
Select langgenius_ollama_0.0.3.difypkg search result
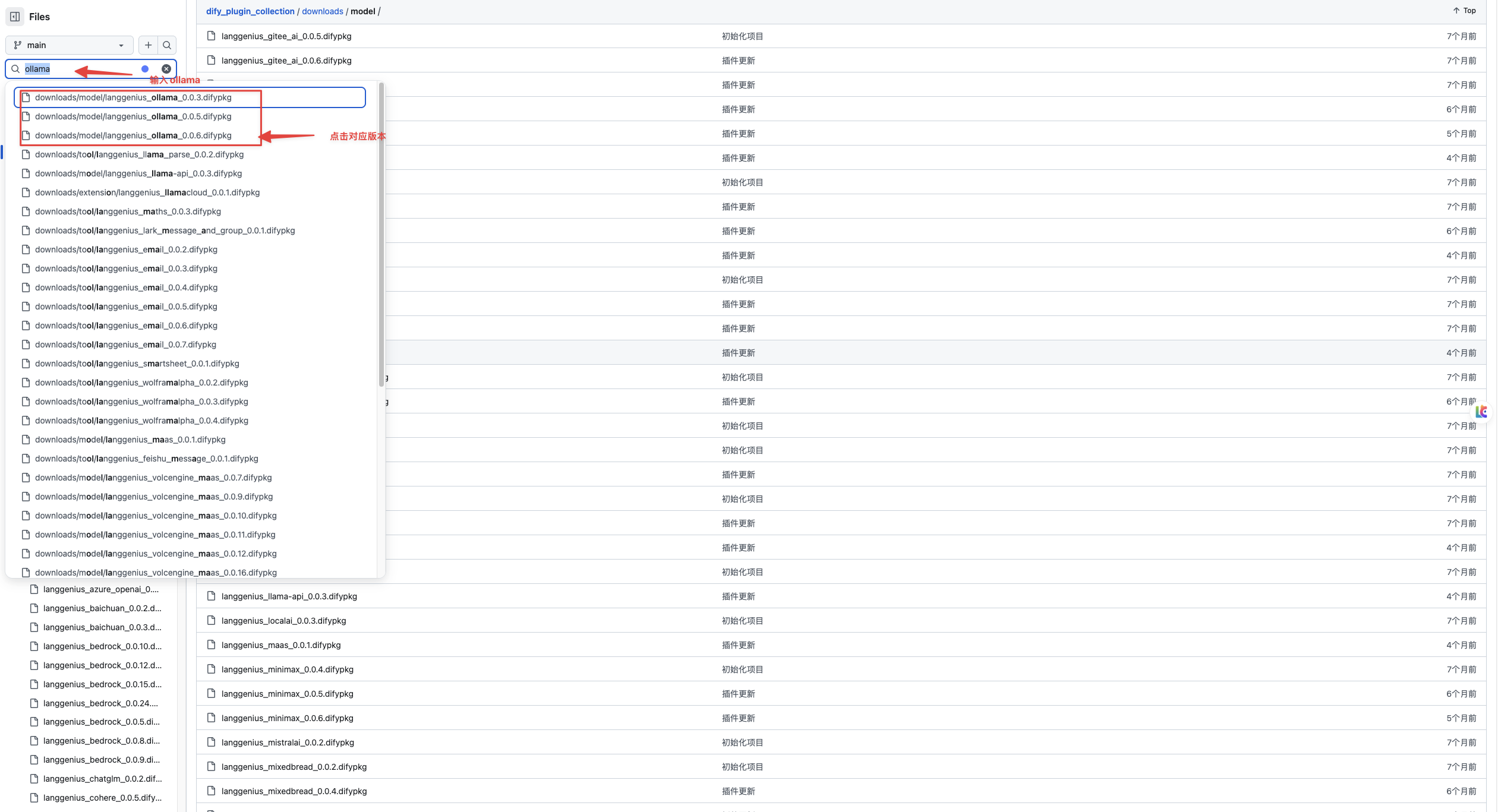point(190,97)
